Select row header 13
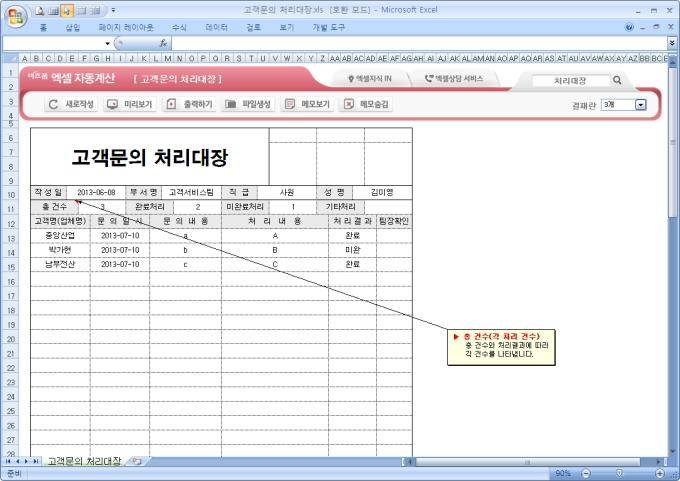This screenshot has height=481, width=680. (x=10, y=239)
